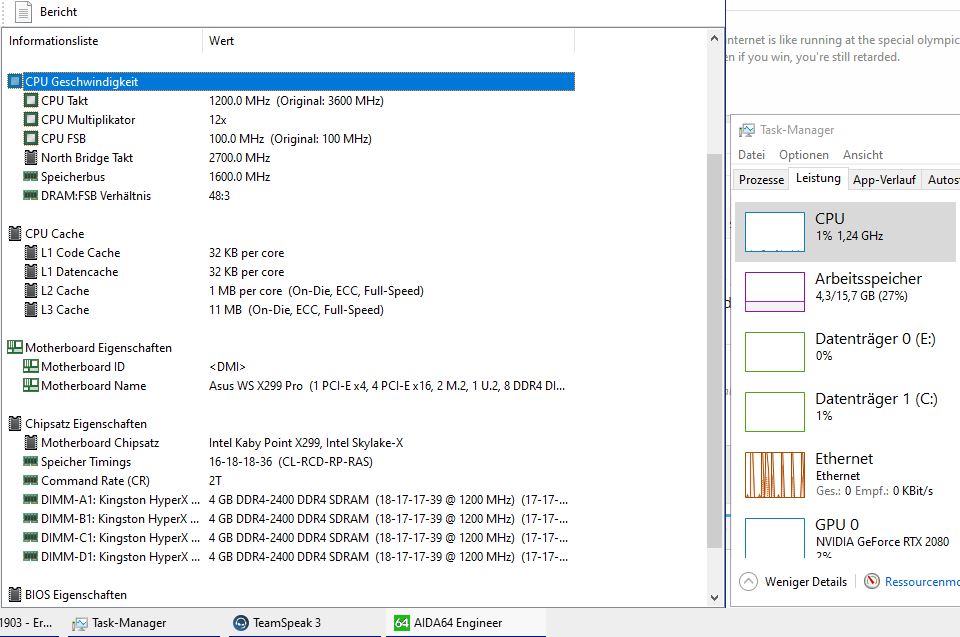Open the Ressourcenmonitor link

(922, 582)
